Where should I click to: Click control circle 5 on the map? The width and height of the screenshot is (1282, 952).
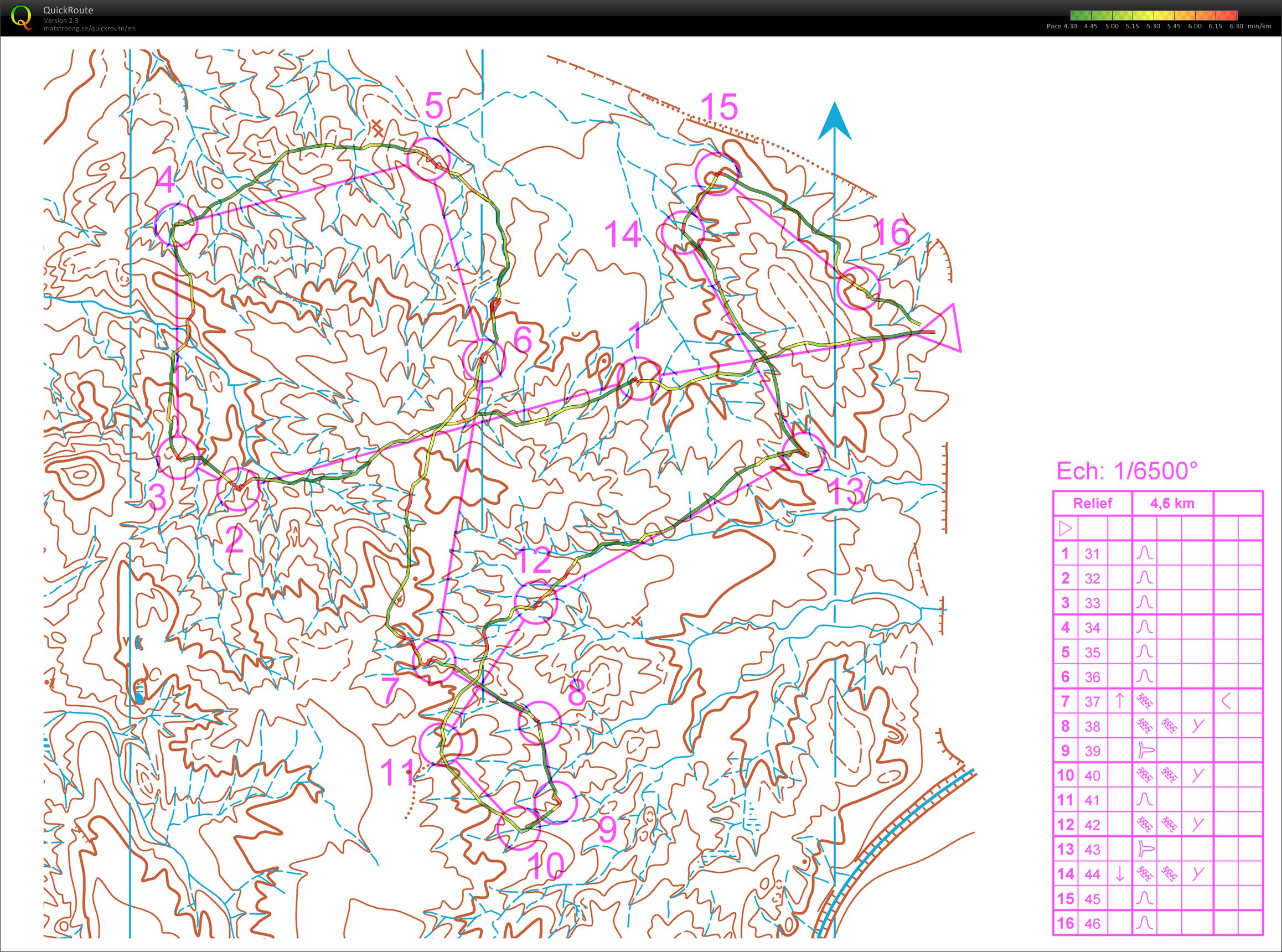(x=427, y=159)
